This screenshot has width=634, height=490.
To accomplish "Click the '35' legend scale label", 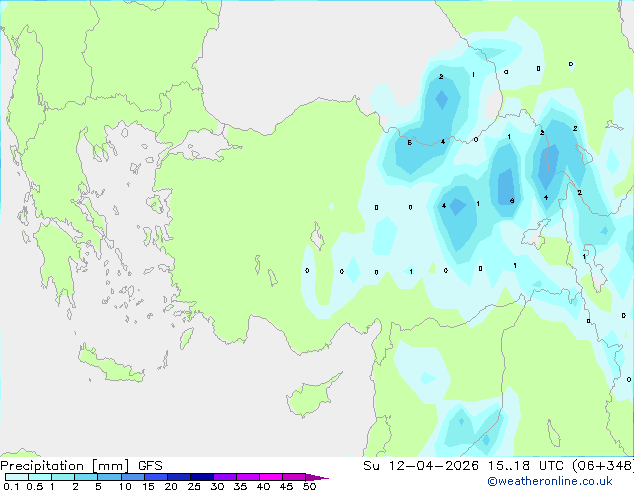I will (x=240, y=486).
